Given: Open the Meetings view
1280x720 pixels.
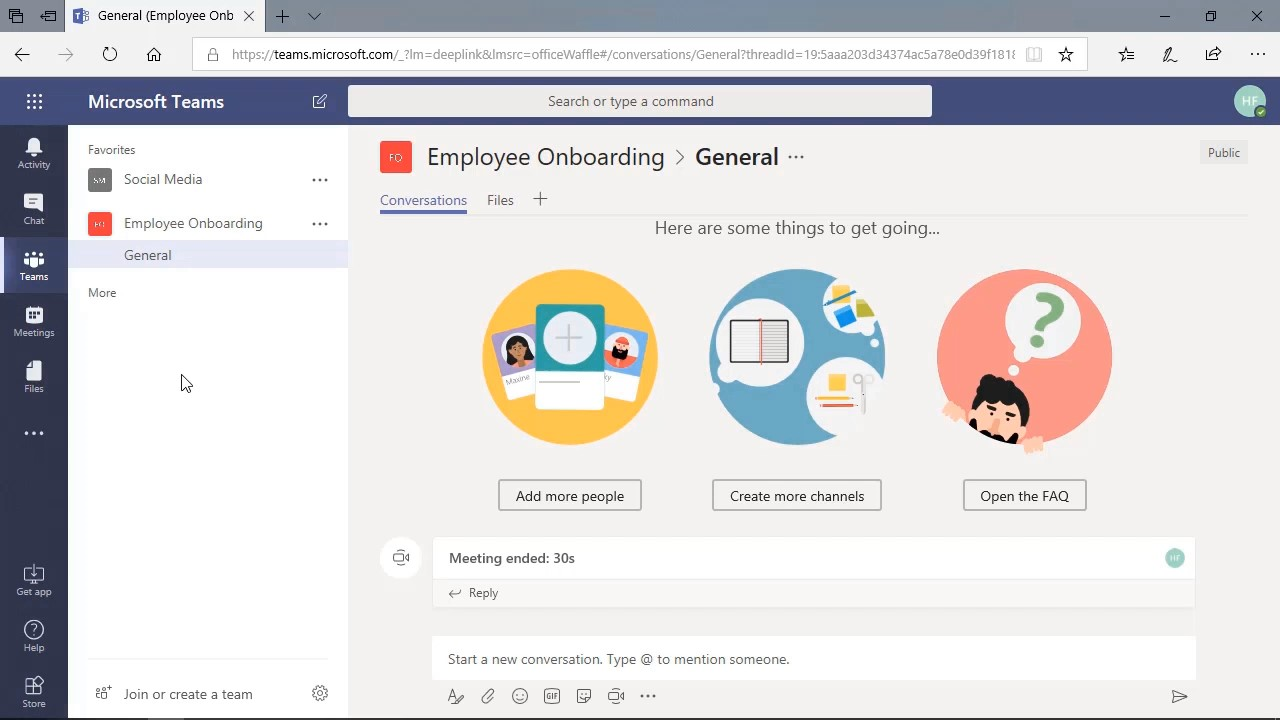Looking at the screenshot, I should (34, 320).
